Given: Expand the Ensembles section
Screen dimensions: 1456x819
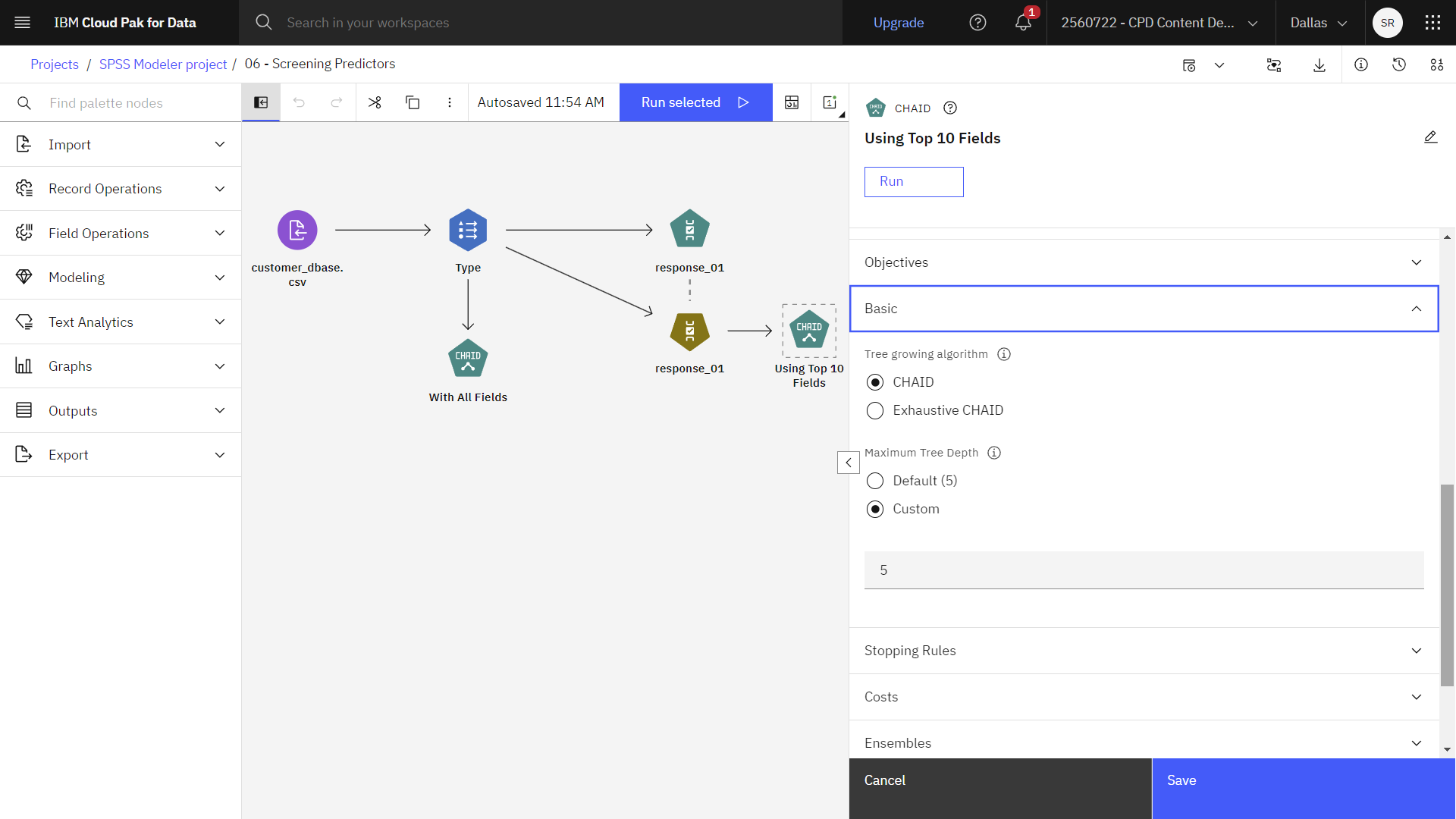Looking at the screenshot, I should tap(1144, 742).
